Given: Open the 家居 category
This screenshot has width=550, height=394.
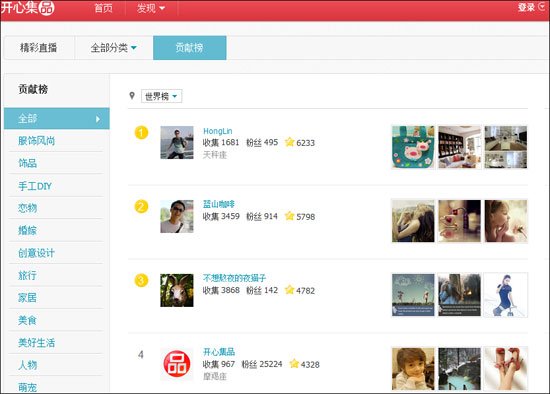Looking at the screenshot, I should point(27,298).
